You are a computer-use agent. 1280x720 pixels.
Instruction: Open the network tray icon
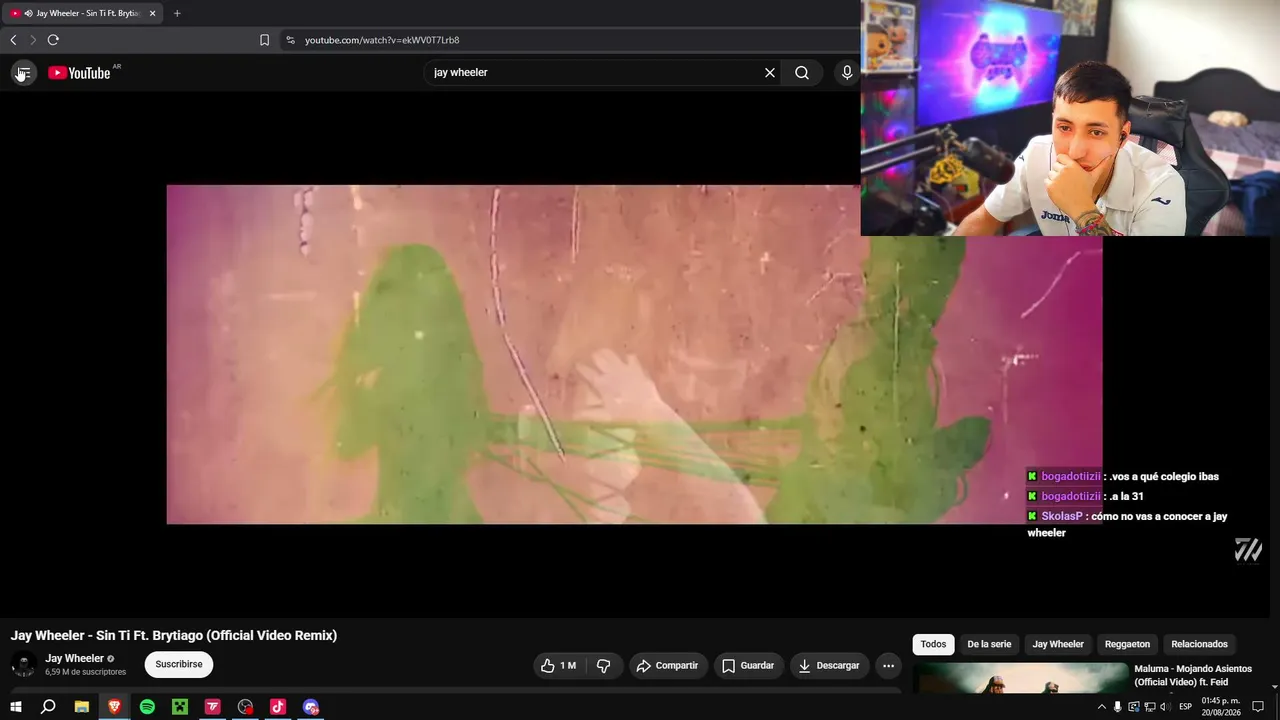coord(1149,707)
